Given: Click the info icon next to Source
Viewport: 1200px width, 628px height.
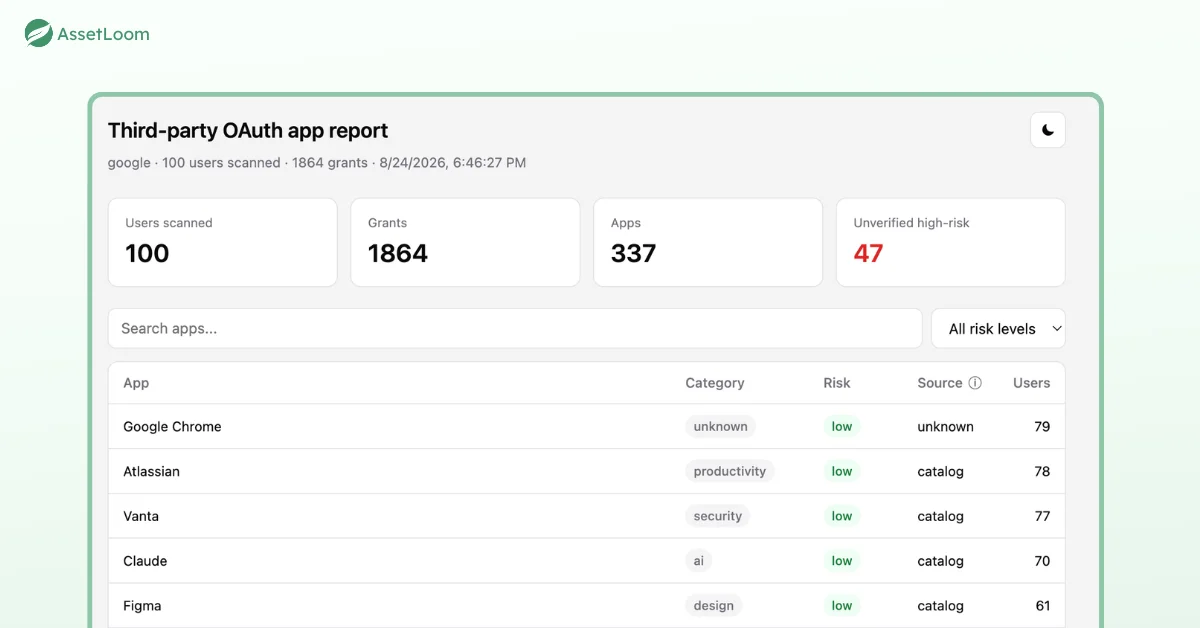Looking at the screenshot, I should (975, 383).
